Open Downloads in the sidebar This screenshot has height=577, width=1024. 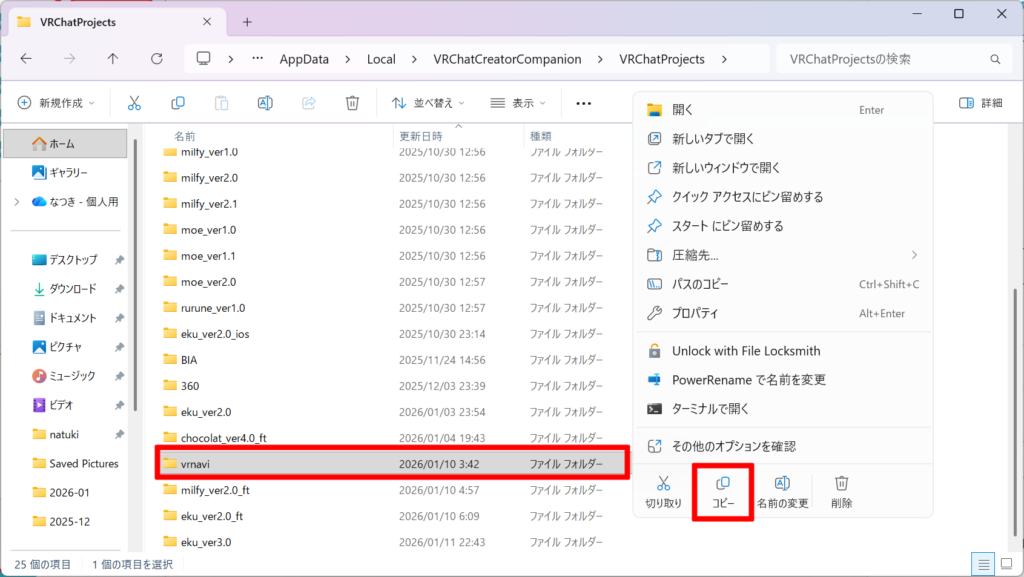[72, 289]
